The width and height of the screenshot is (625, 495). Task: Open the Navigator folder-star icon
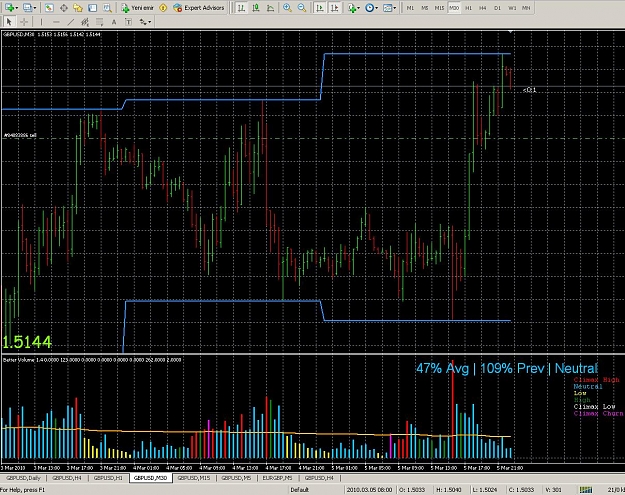pyautogui.click(x=78, y=8)
